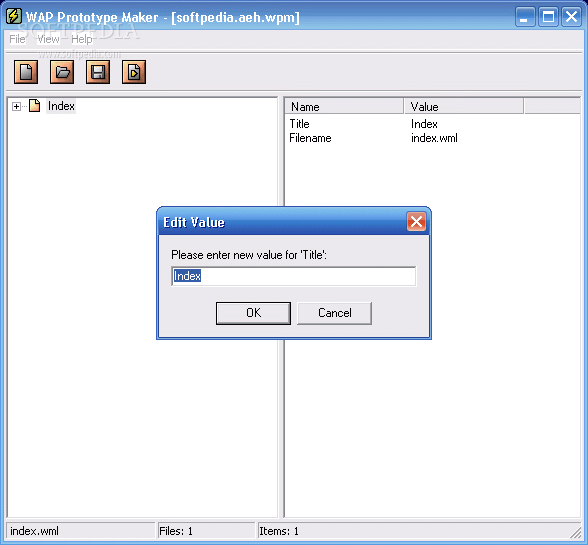Click the Save floppy disk toolbar icon
588x545 pixels.
tap(98, 72)
